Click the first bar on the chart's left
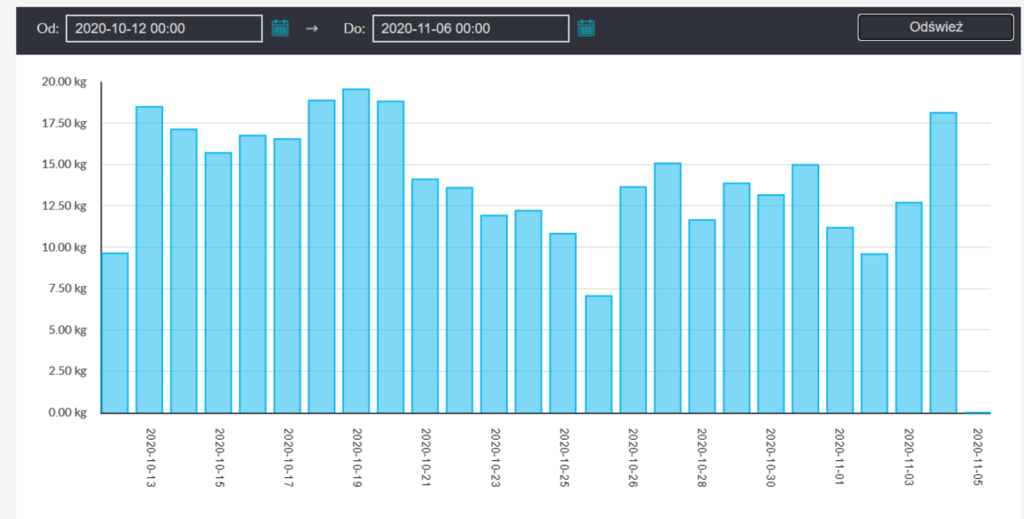 tap(115, 332)
